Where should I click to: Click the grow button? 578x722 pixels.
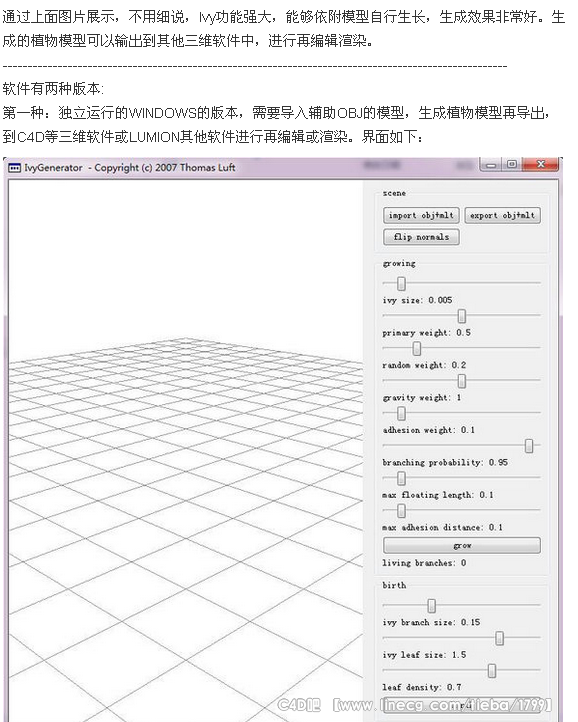[461, 546]
